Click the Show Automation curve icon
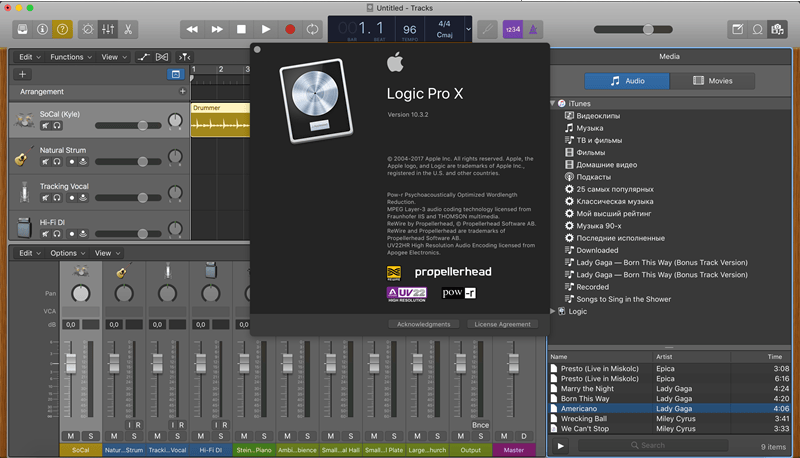The height and width of the screenshot is (458, 800). tap(143, 57)
